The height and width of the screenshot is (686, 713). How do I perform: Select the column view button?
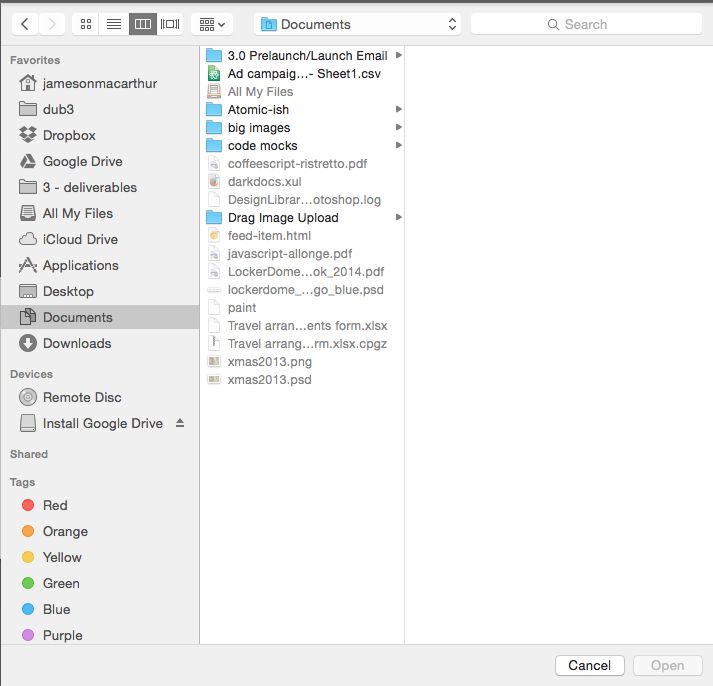143,23
